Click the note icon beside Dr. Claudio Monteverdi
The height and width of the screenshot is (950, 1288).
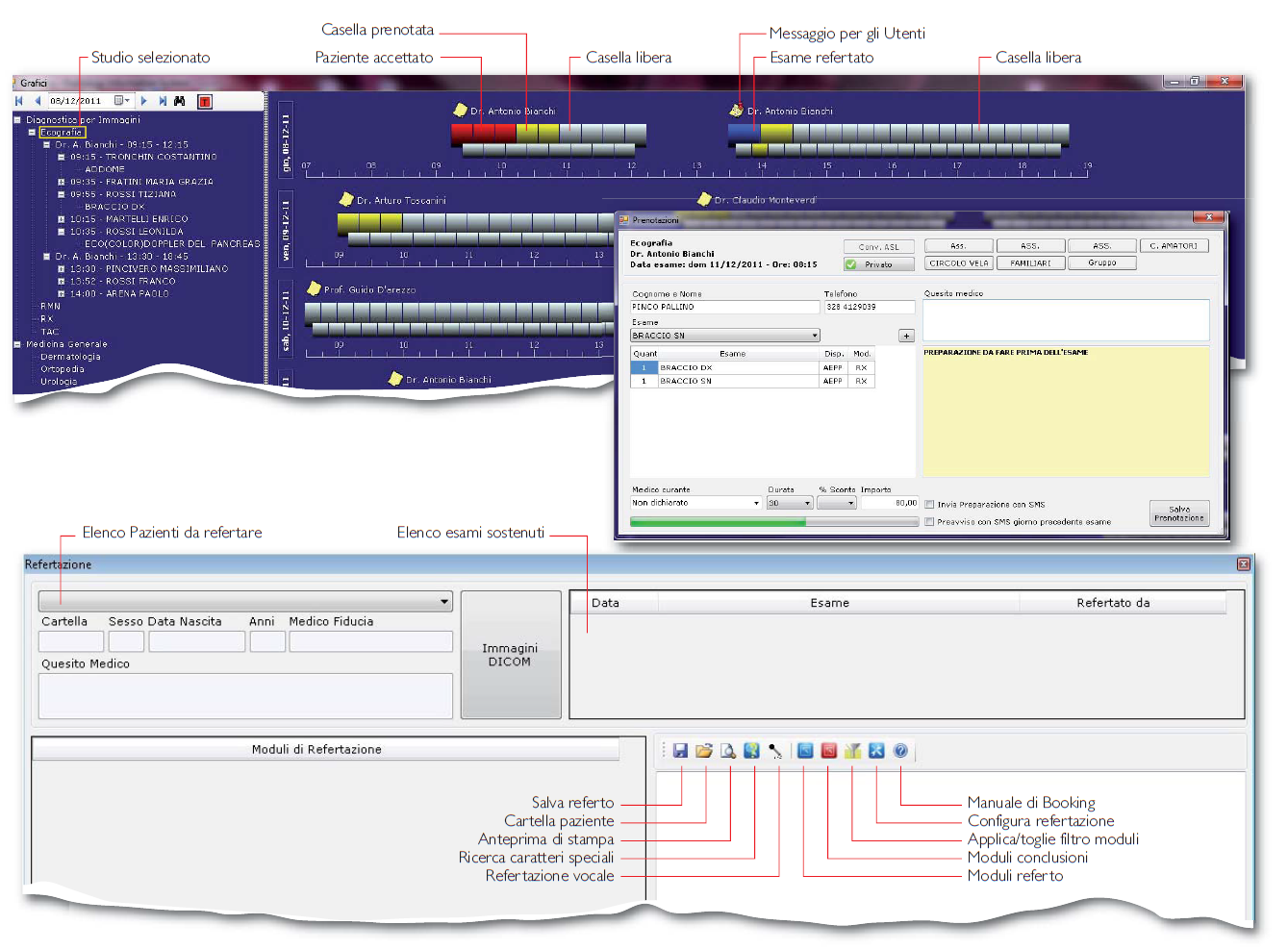[704, 199]
